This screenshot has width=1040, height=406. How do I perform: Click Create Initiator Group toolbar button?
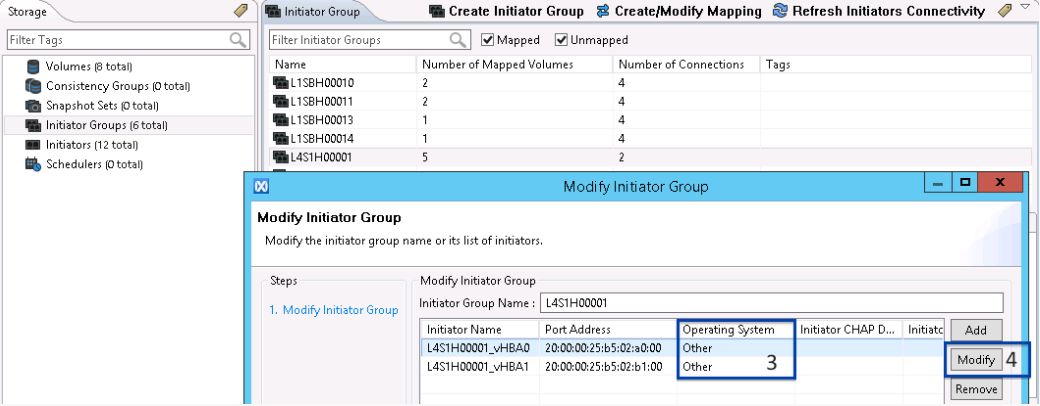pyautogui.click(x=505, y=11)
